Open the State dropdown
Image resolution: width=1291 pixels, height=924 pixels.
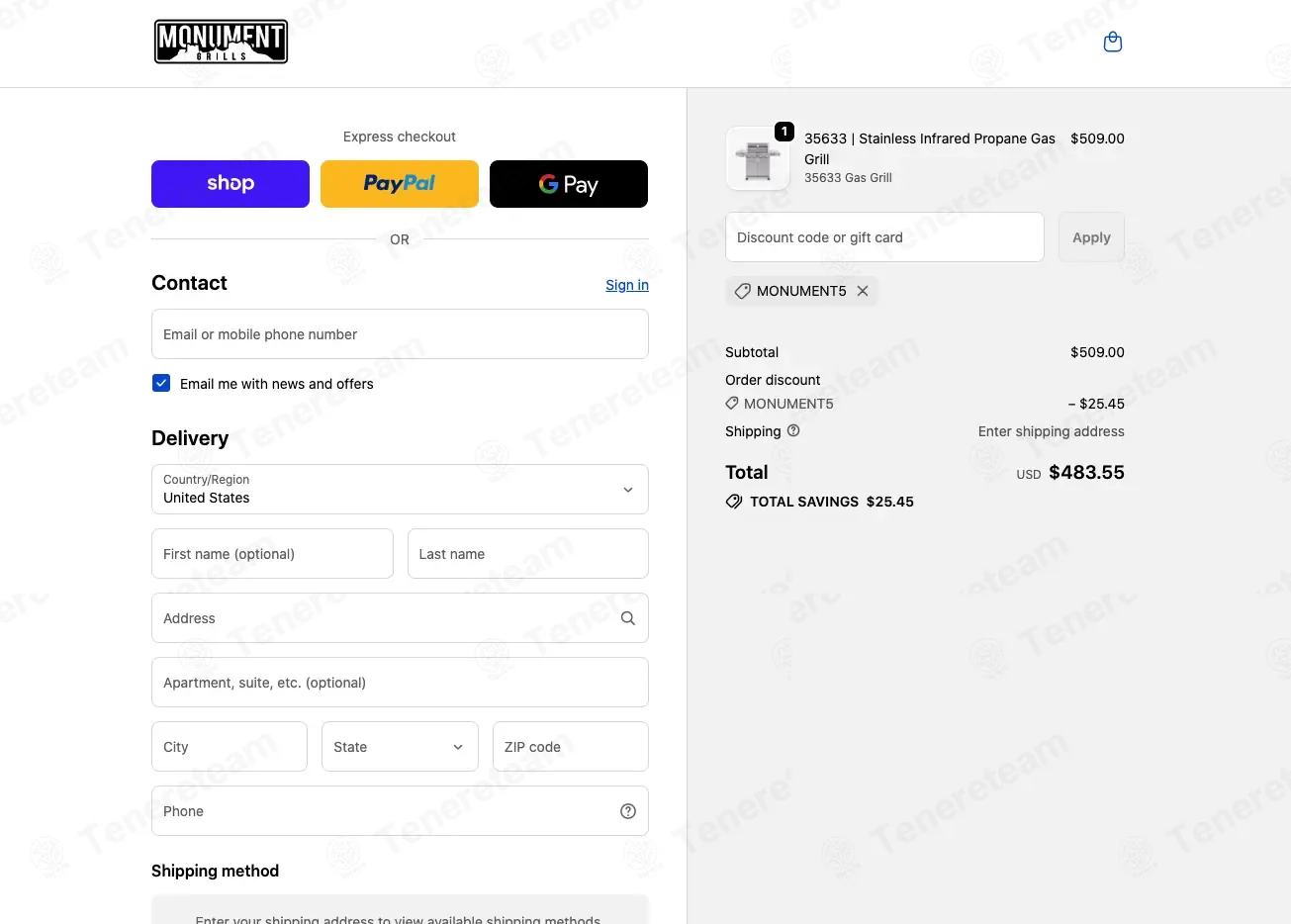tap(400, 747)
